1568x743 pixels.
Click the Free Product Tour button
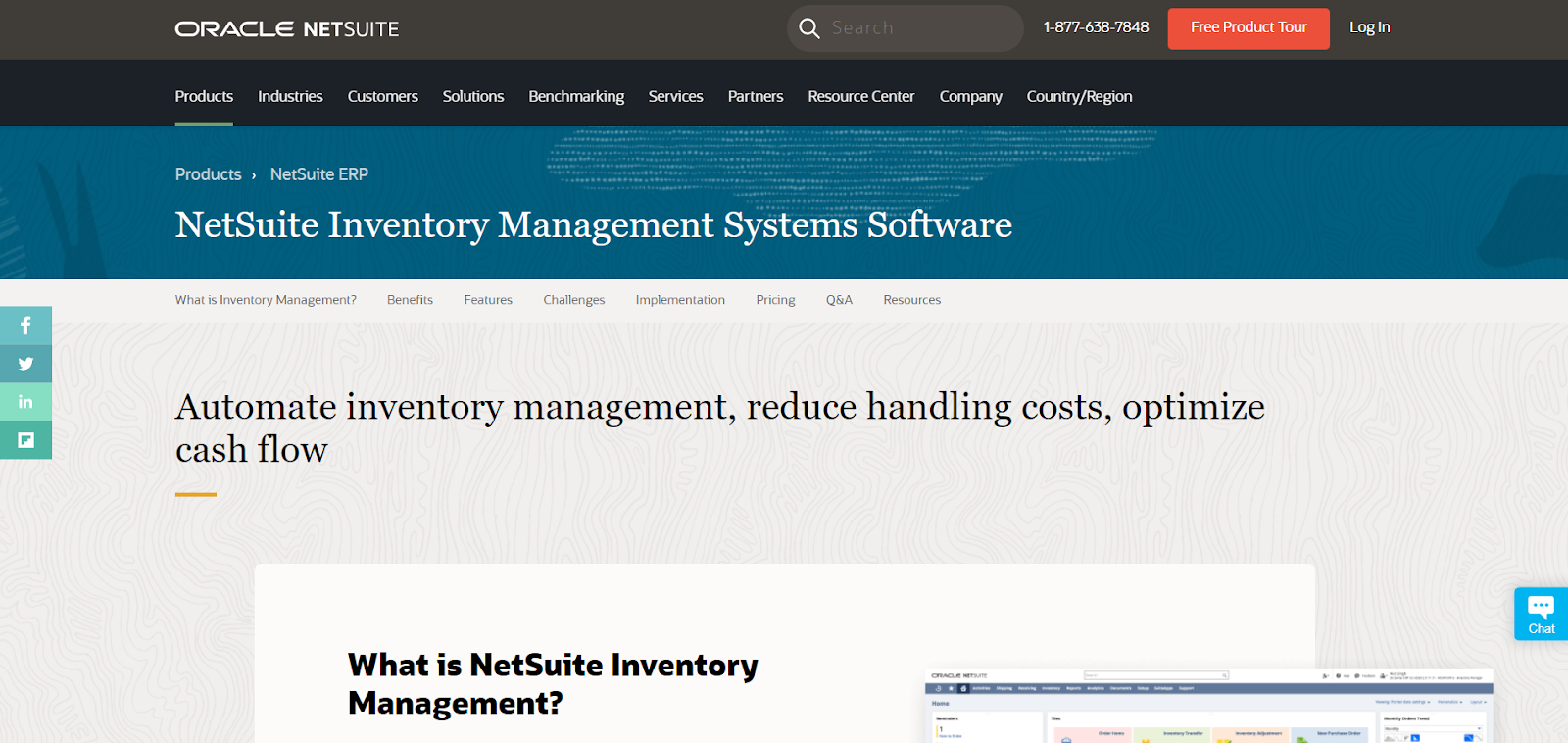click(x=1249, y=28)
